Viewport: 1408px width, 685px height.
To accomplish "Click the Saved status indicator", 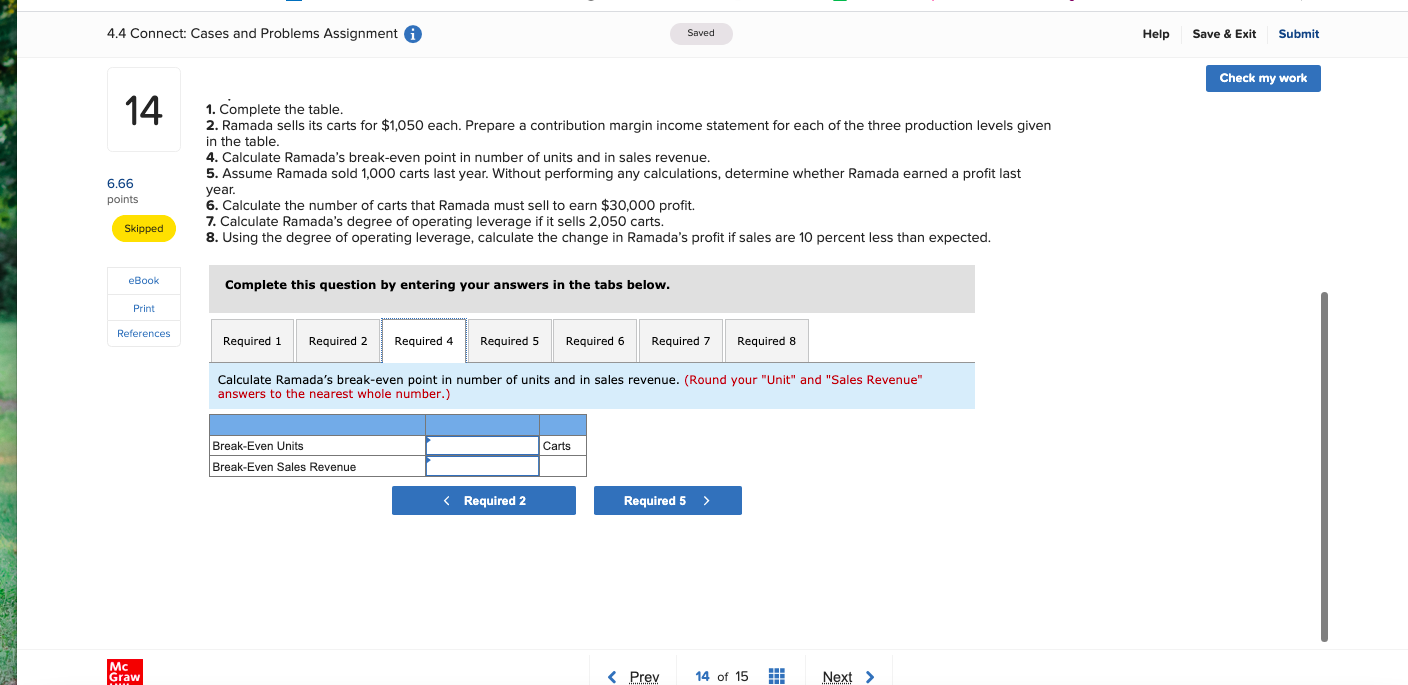I will pos(701,33).
